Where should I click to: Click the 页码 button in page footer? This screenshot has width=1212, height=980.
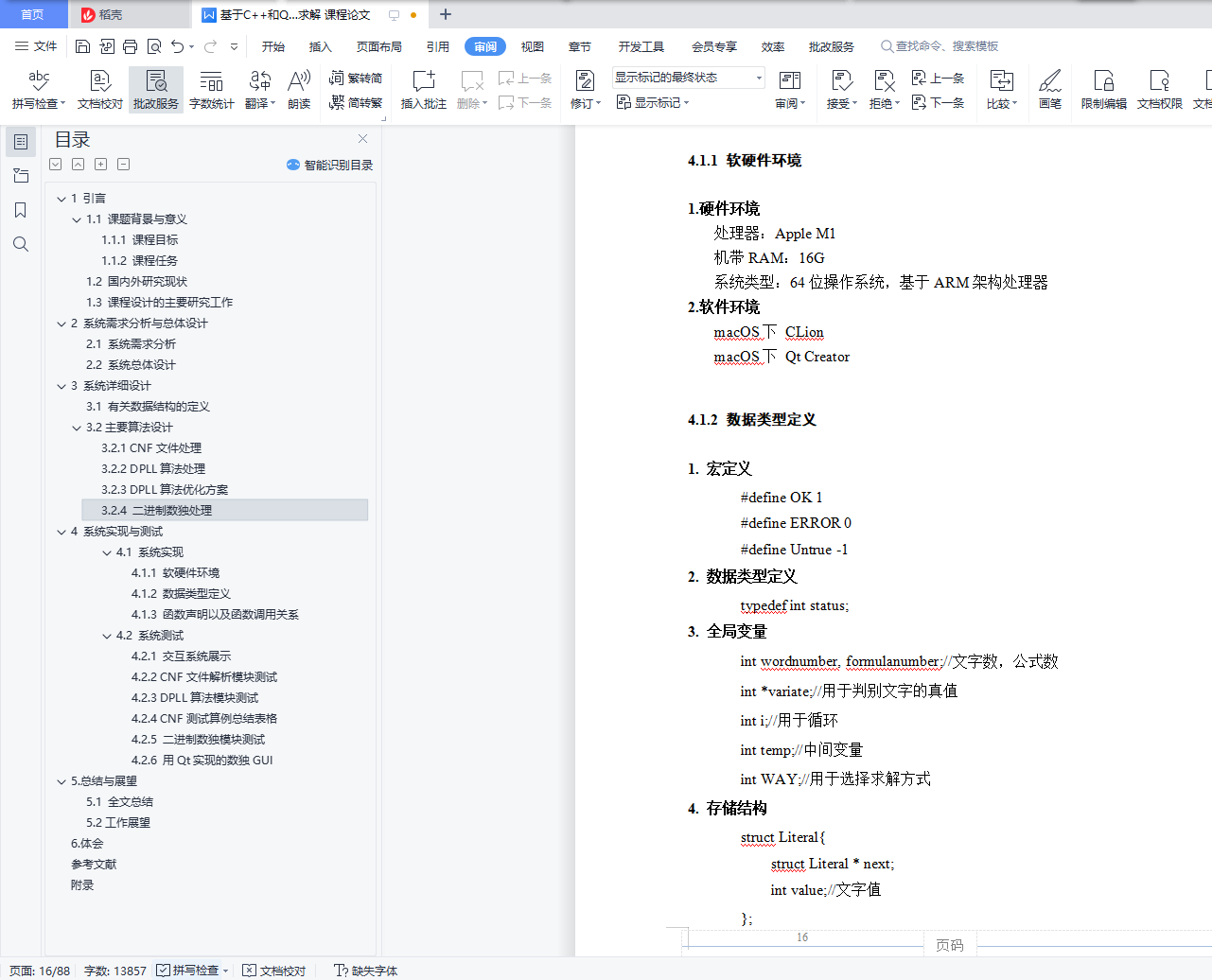click(950, 945)
